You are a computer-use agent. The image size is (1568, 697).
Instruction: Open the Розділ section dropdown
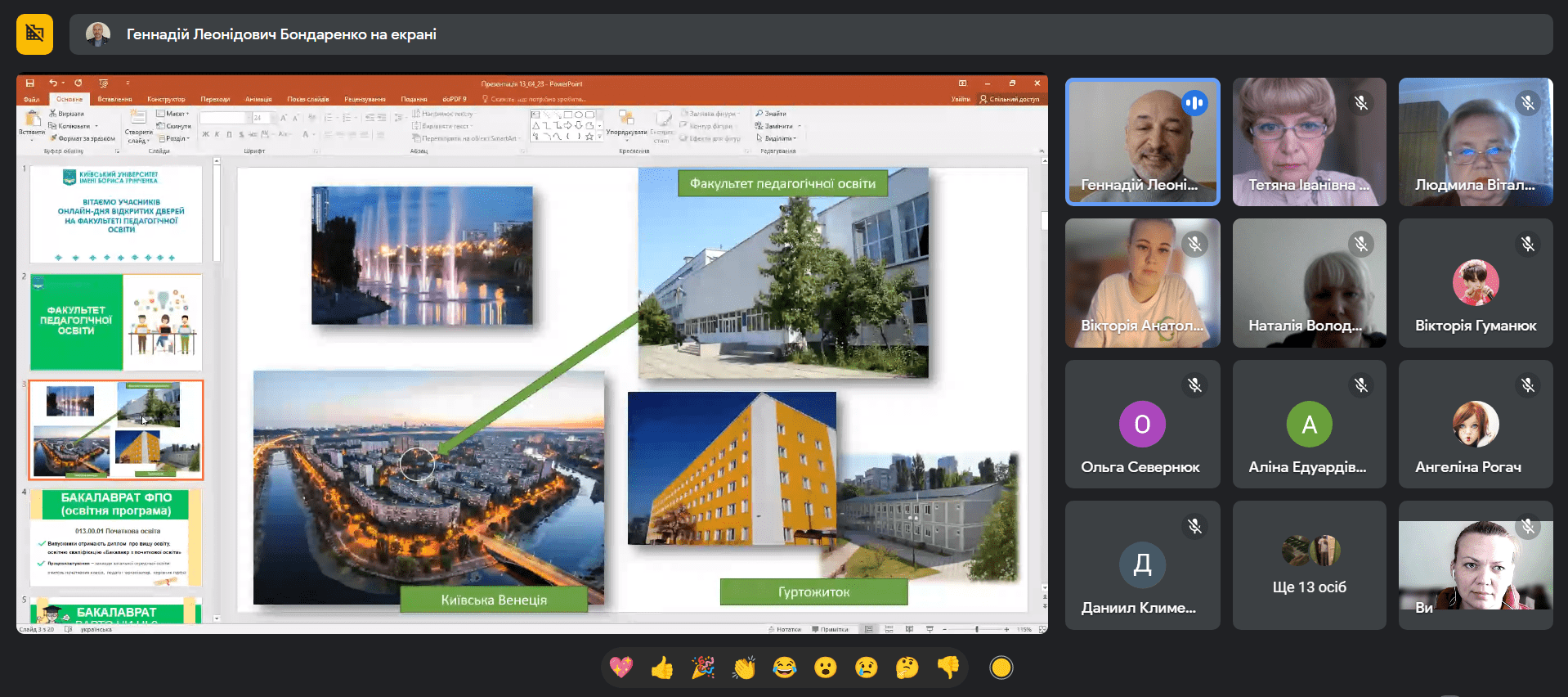click(174, 138)
